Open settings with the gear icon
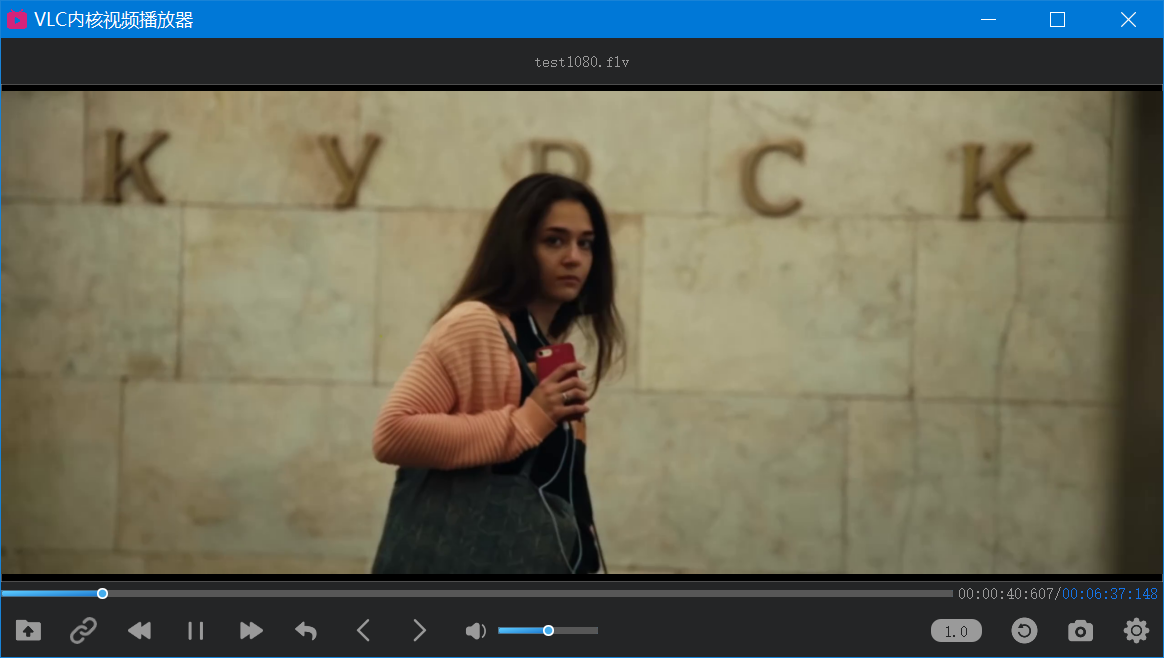Viewport: 1164px width, 658px height. click(x=1137, y=631)
